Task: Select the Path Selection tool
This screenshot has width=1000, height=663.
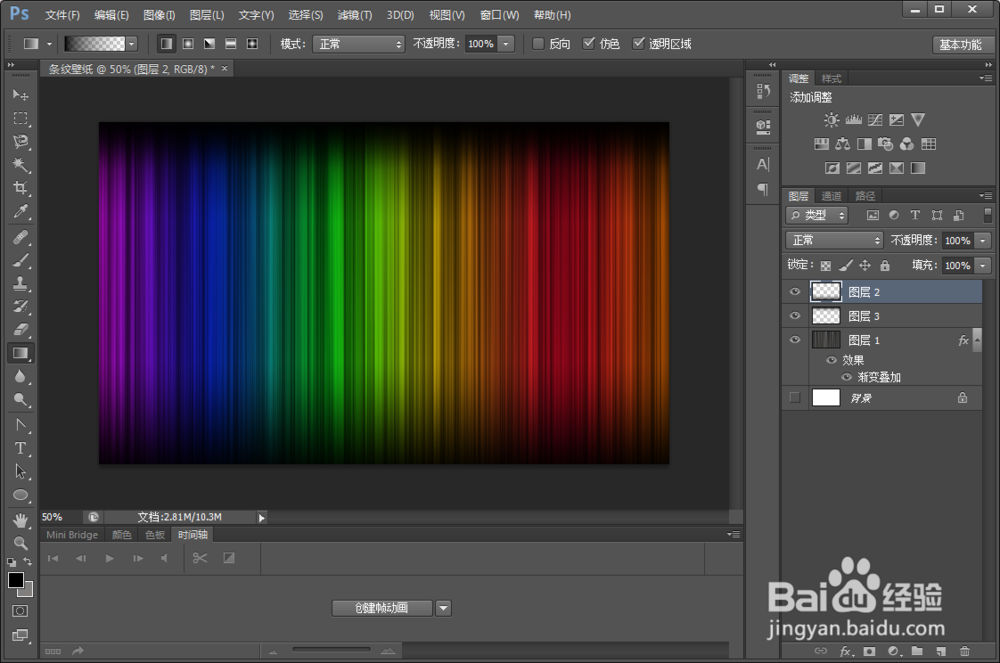Action: [x=20, y=472]
